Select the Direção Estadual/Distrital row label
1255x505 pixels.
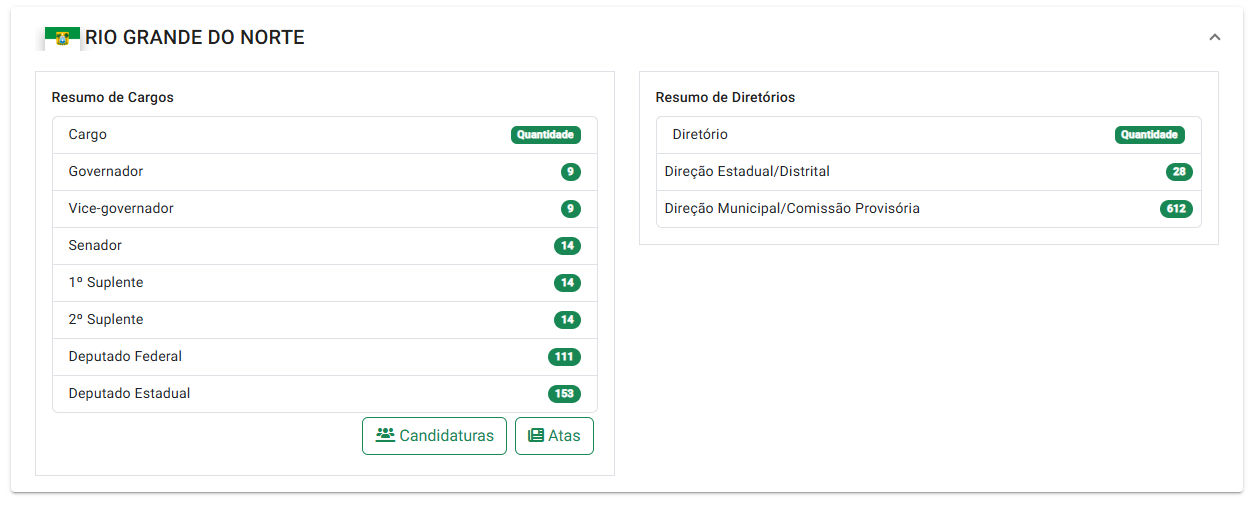pos(747,172)
